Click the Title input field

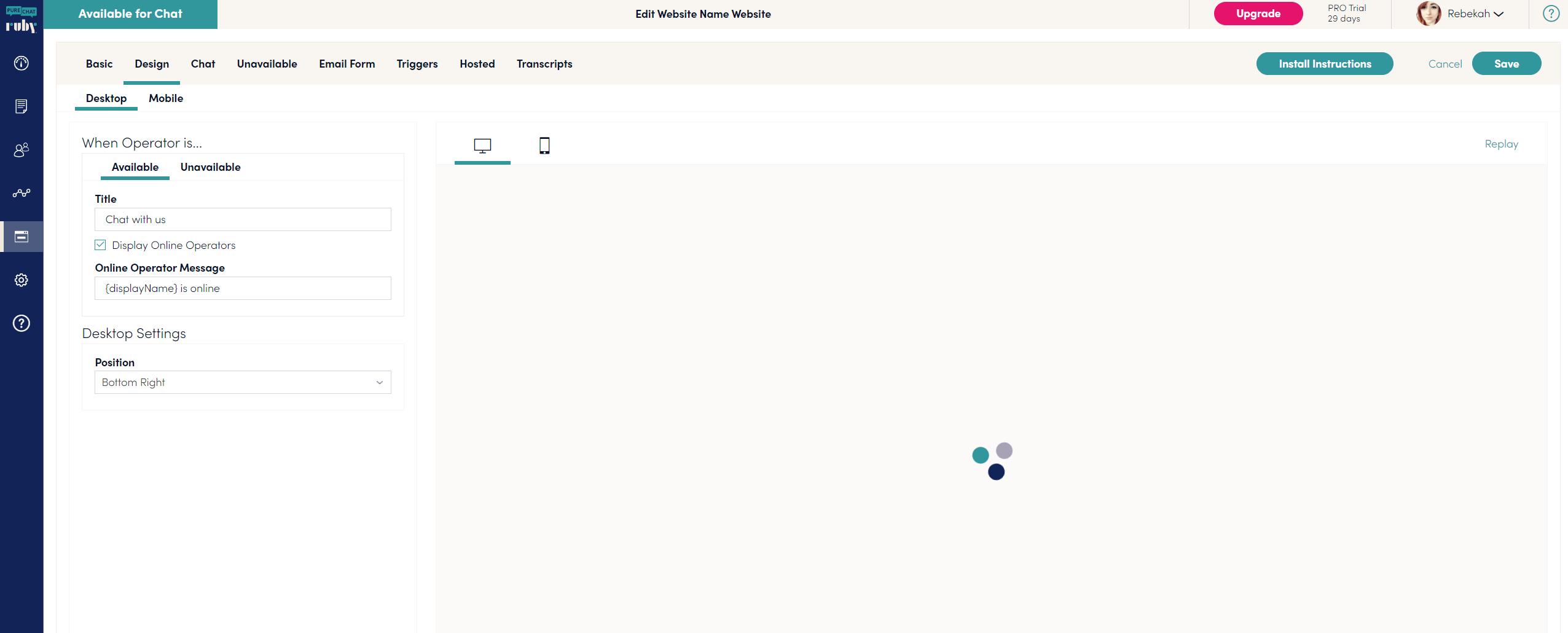pos(243,219)
